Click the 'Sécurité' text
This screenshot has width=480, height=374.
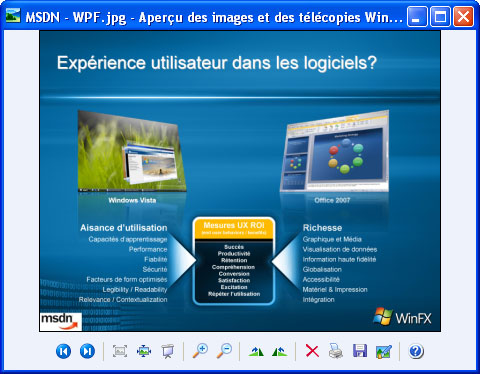click(155, 269)
